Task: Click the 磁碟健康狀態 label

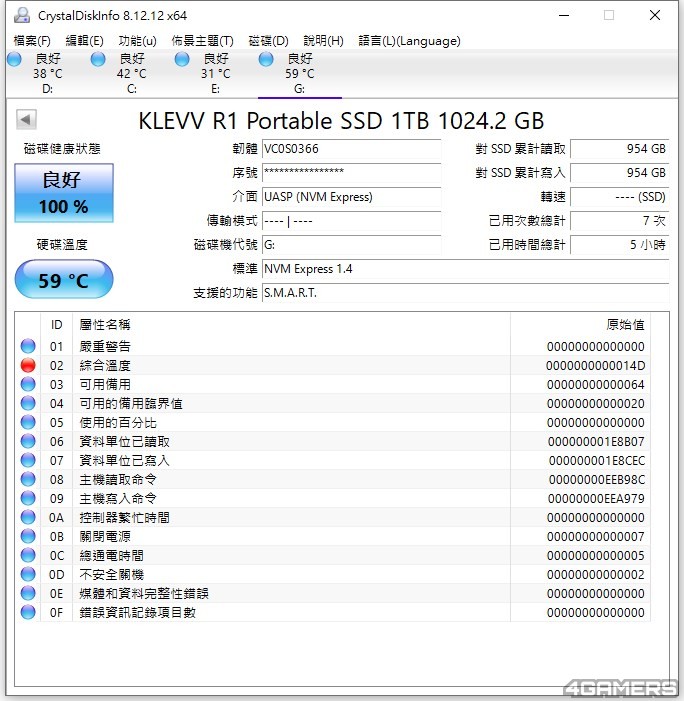Action: click(62, 149)
